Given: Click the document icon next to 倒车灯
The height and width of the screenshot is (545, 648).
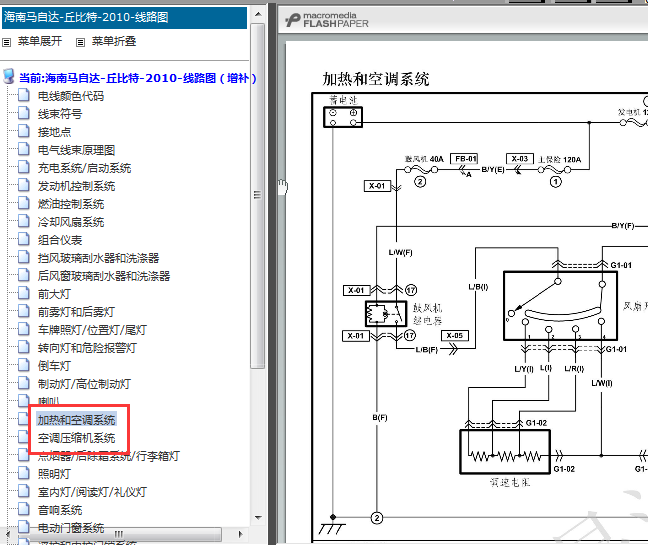Looking at the screenshot, I should click(24, 364).
